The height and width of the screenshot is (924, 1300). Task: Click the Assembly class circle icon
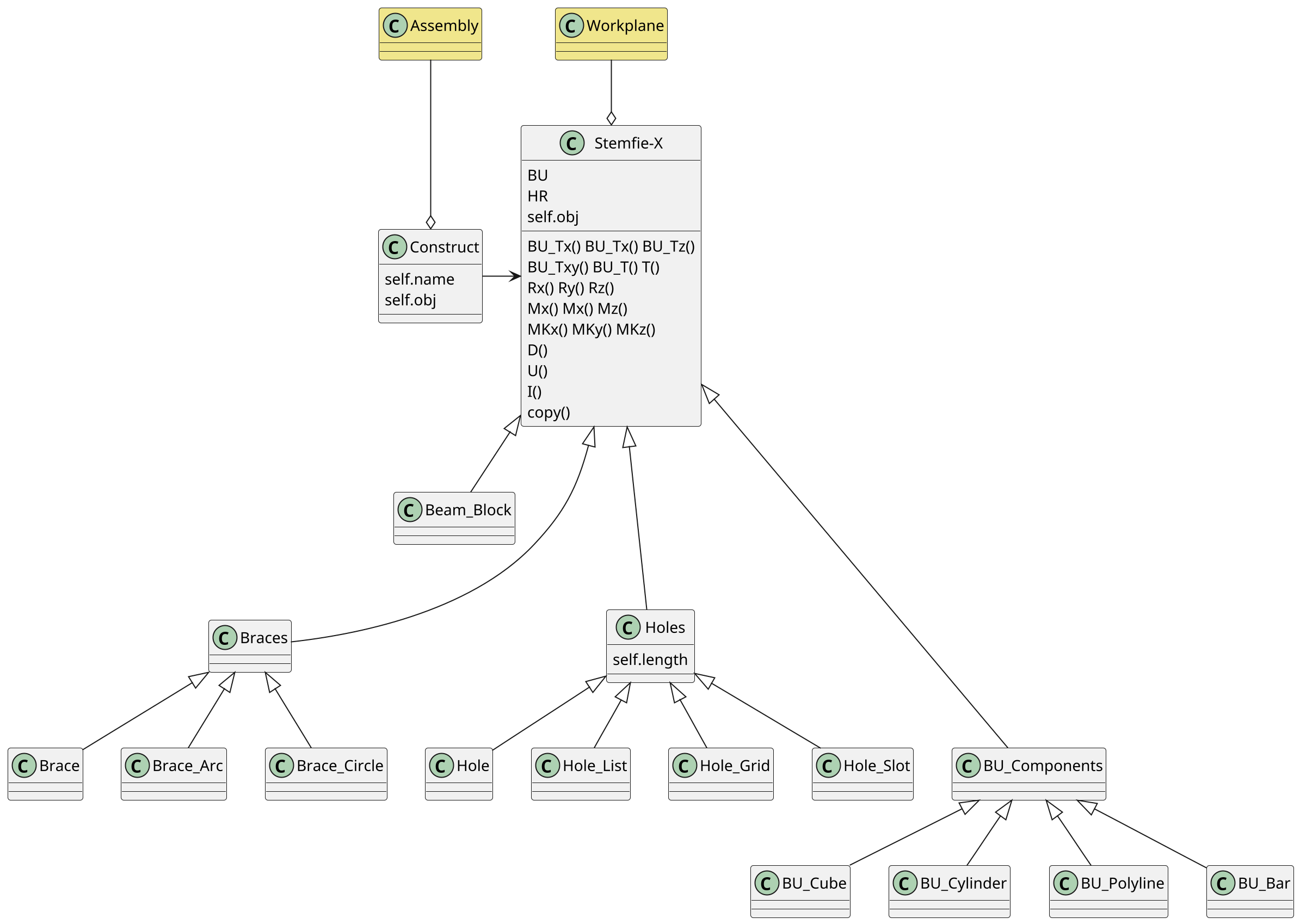tap(395, 26)
